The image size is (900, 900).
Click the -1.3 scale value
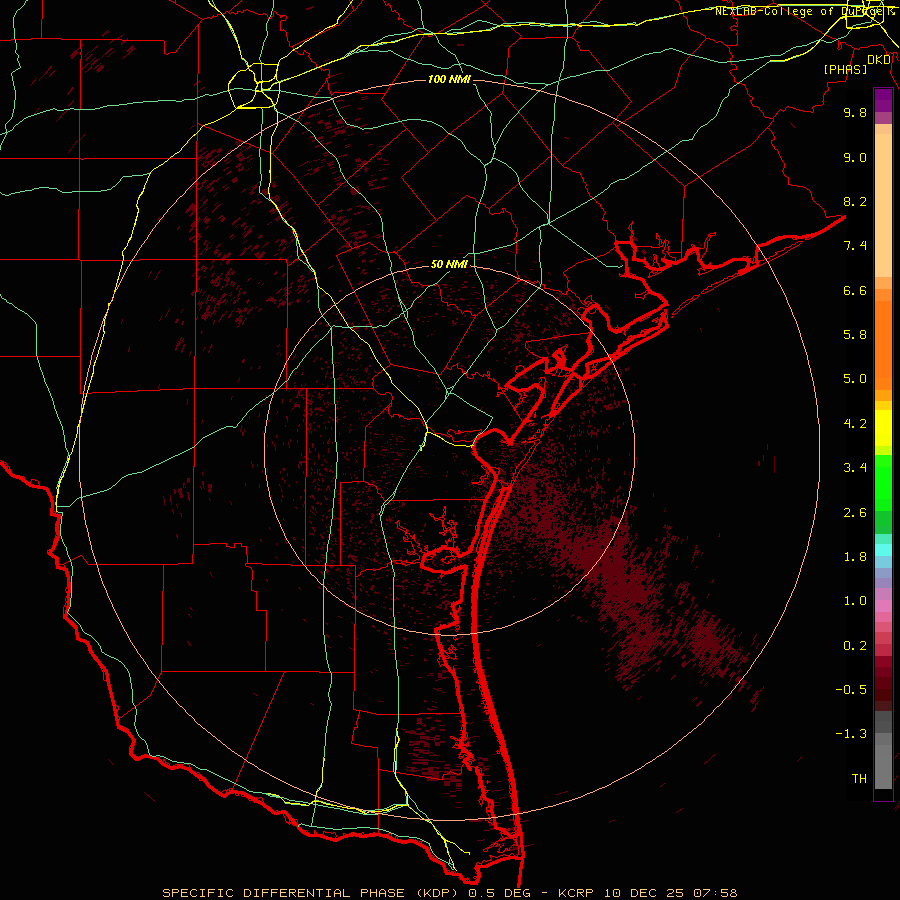click(x=851, y=734)
